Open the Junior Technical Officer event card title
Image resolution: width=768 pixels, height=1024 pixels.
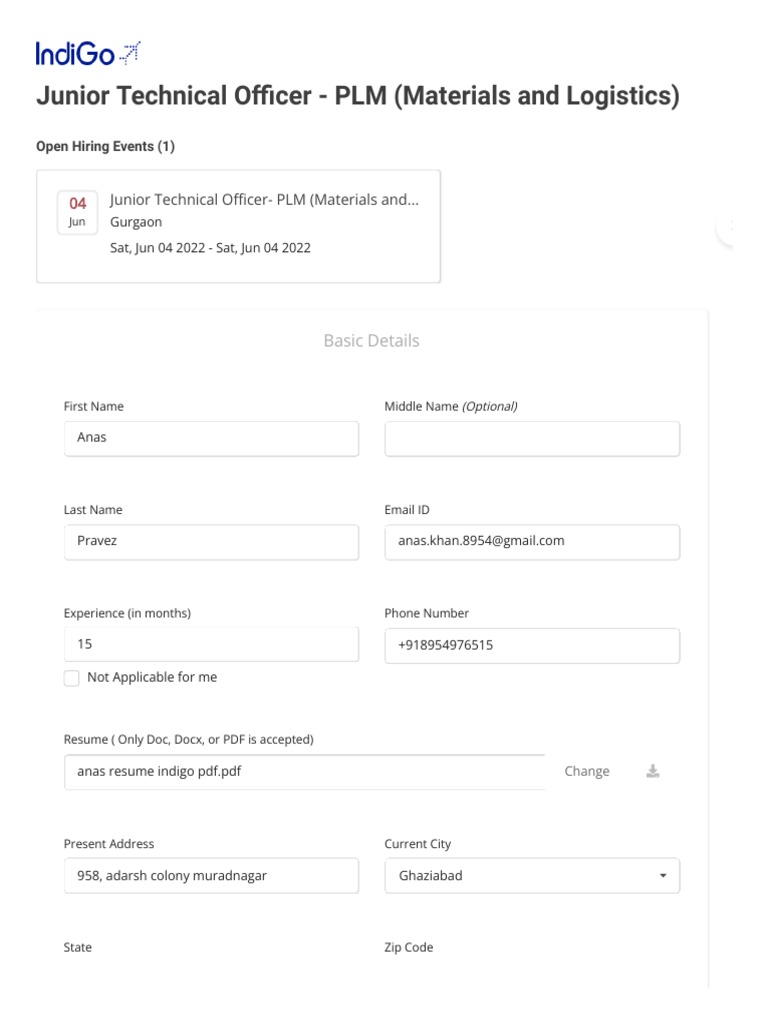click(264, 200)
